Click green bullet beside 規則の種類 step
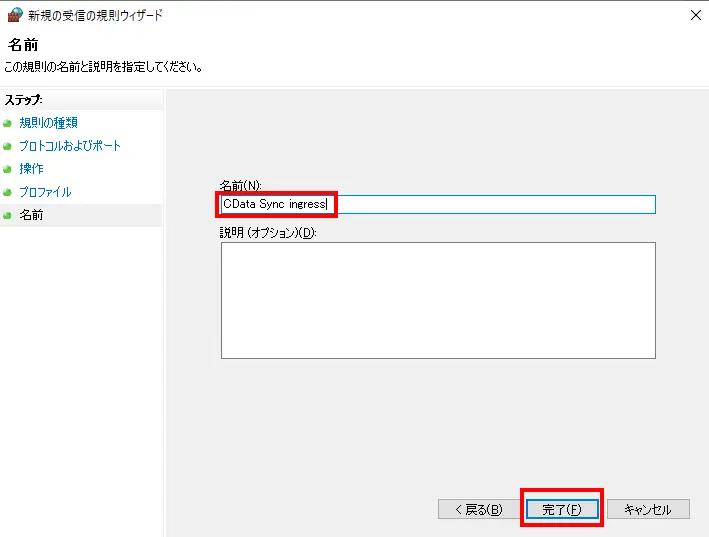 coord(7,123)
